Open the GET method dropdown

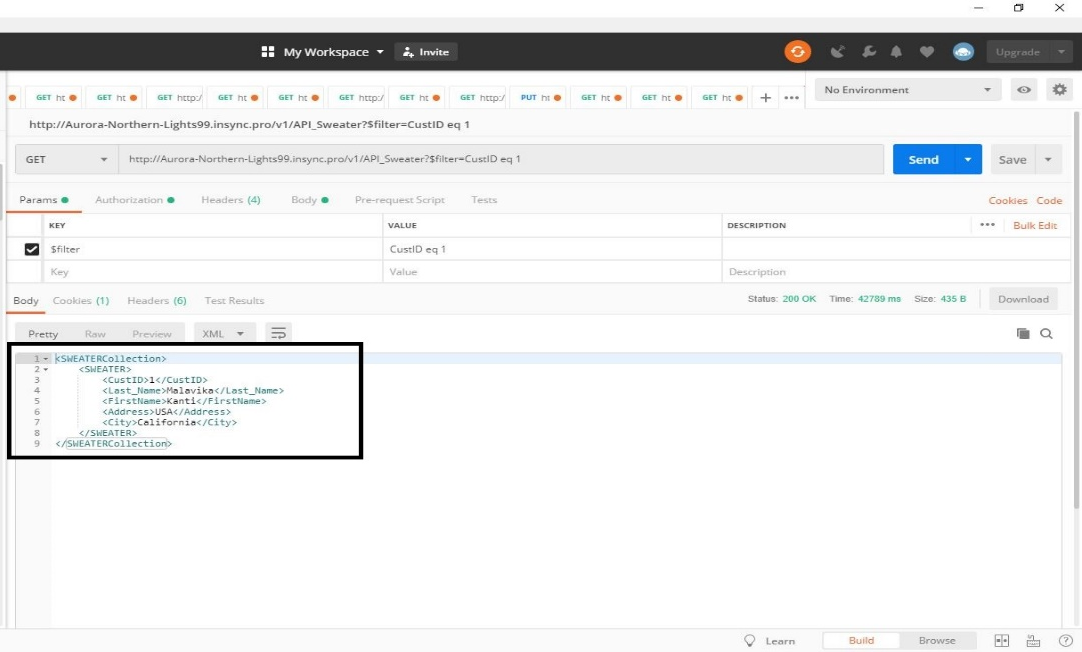[66, 159]
